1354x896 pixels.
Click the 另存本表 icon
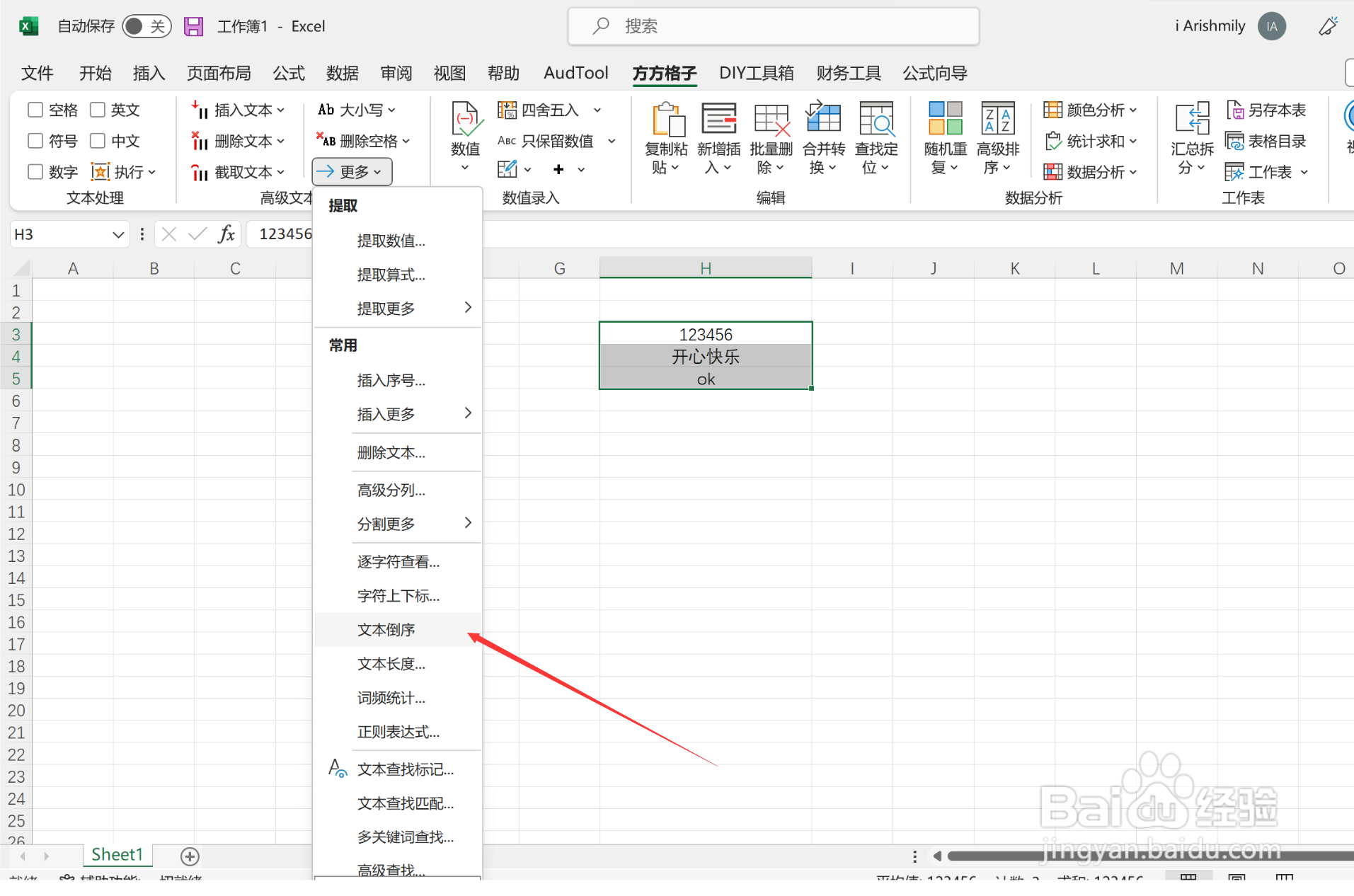(1235, 110)
